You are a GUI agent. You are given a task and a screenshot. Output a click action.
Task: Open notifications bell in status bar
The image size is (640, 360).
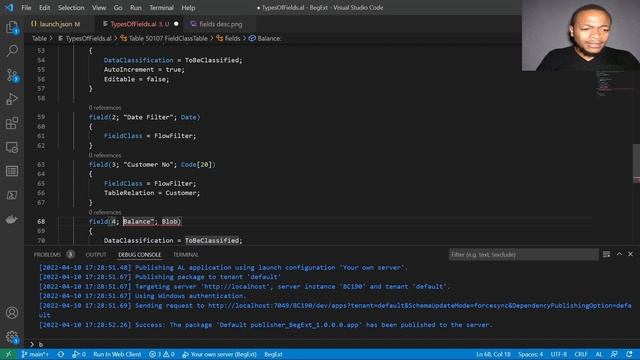click(x=629, y=354)
